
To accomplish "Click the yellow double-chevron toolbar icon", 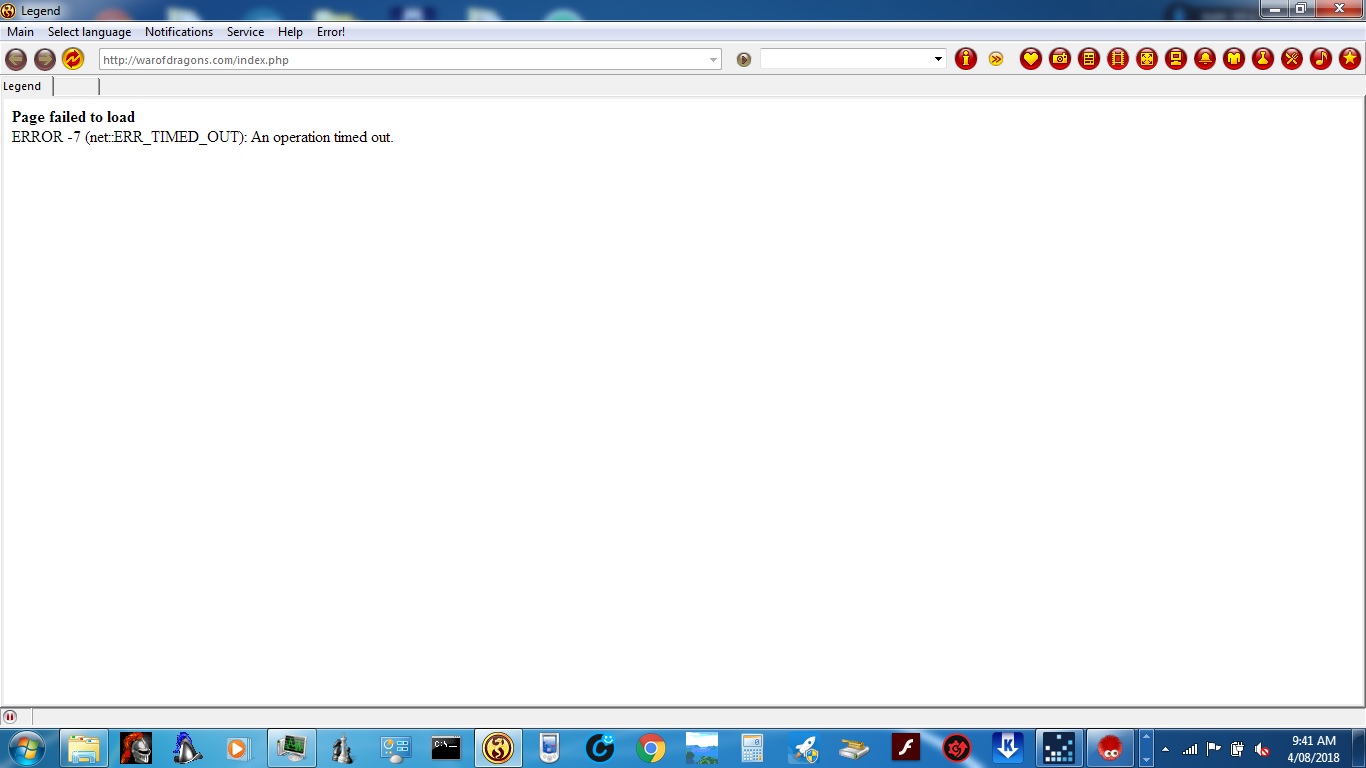I will click(x=995, y=59).
